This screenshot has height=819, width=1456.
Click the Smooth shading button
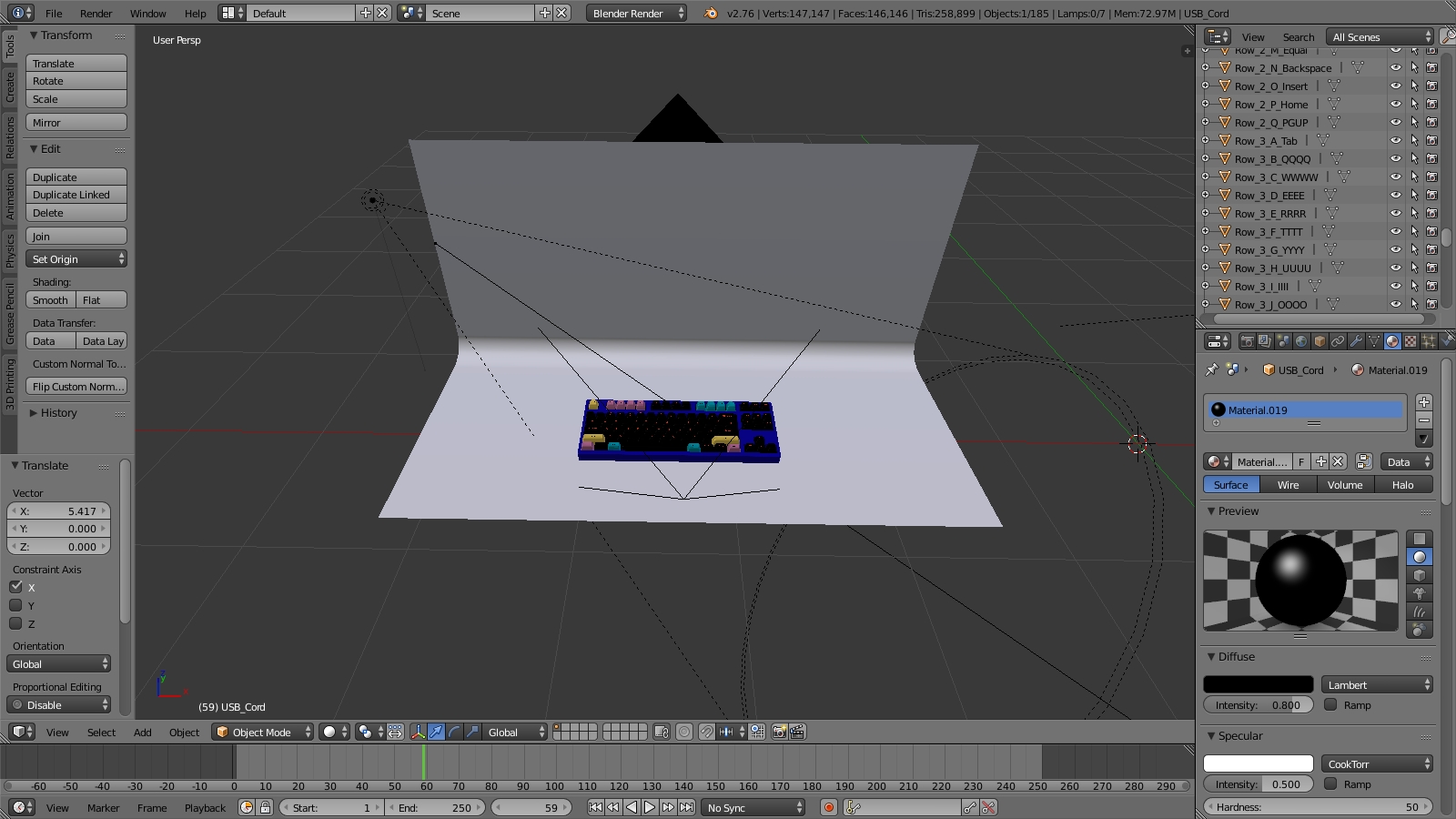[x=50, y=300]
